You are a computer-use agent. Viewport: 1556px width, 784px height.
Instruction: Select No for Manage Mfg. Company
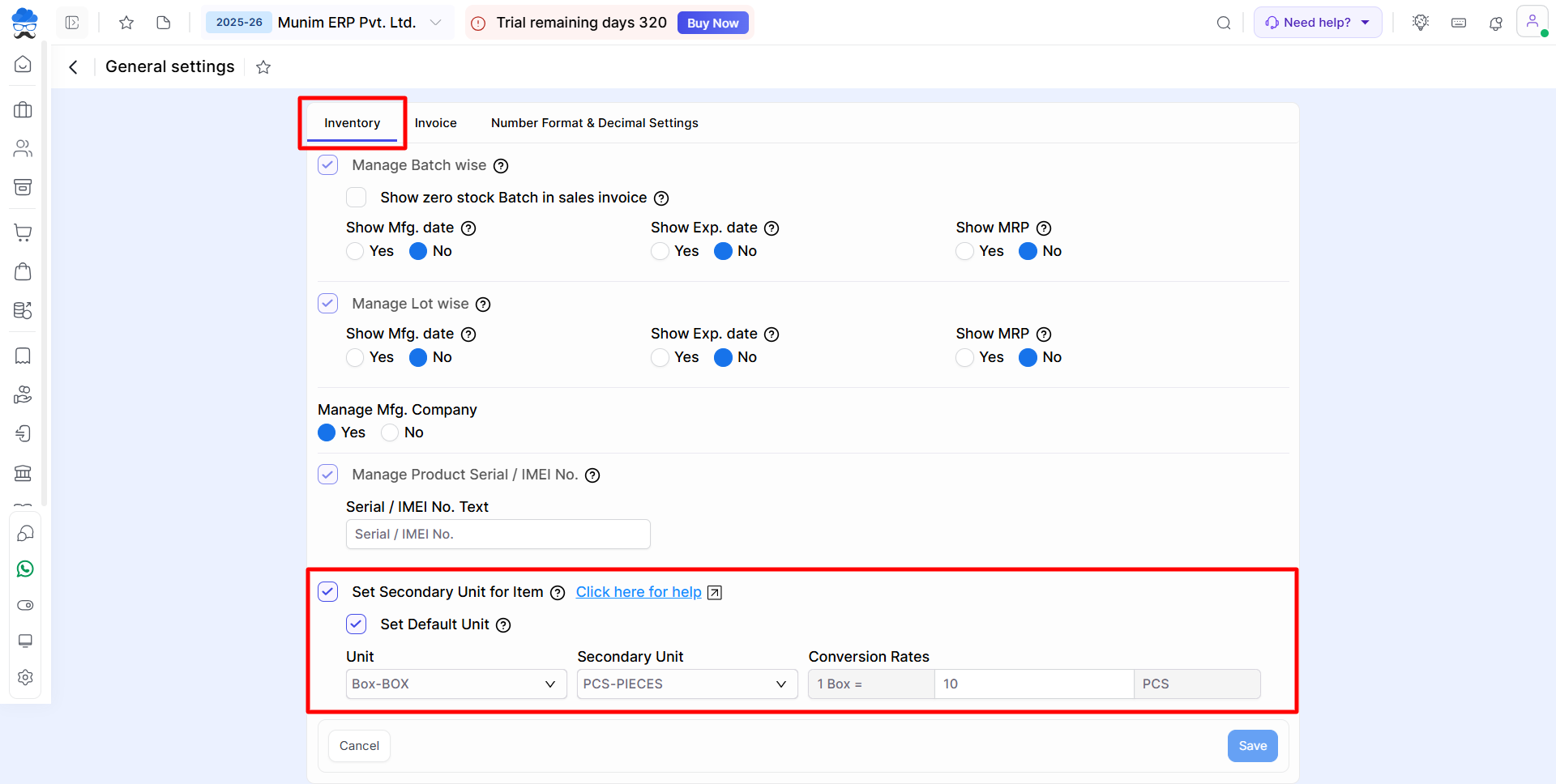[391, 432]
